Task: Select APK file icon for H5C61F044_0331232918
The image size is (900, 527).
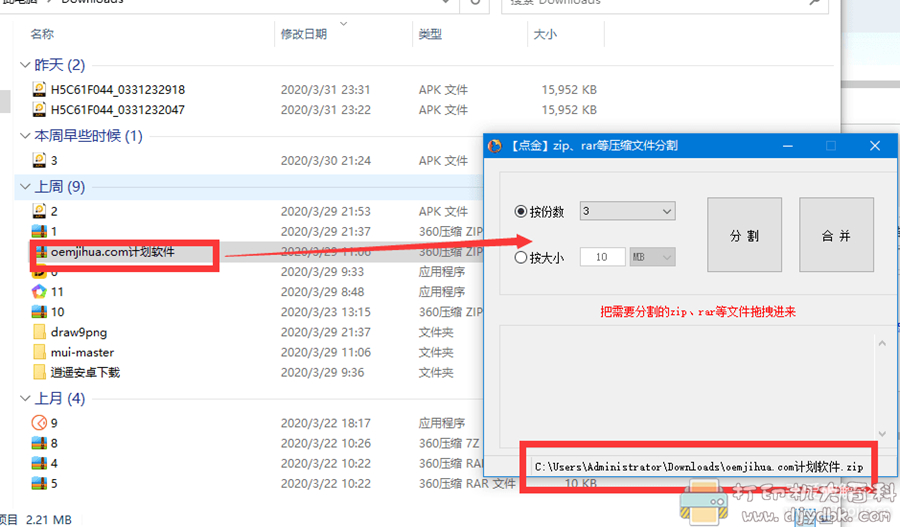Action: [39, 90]
